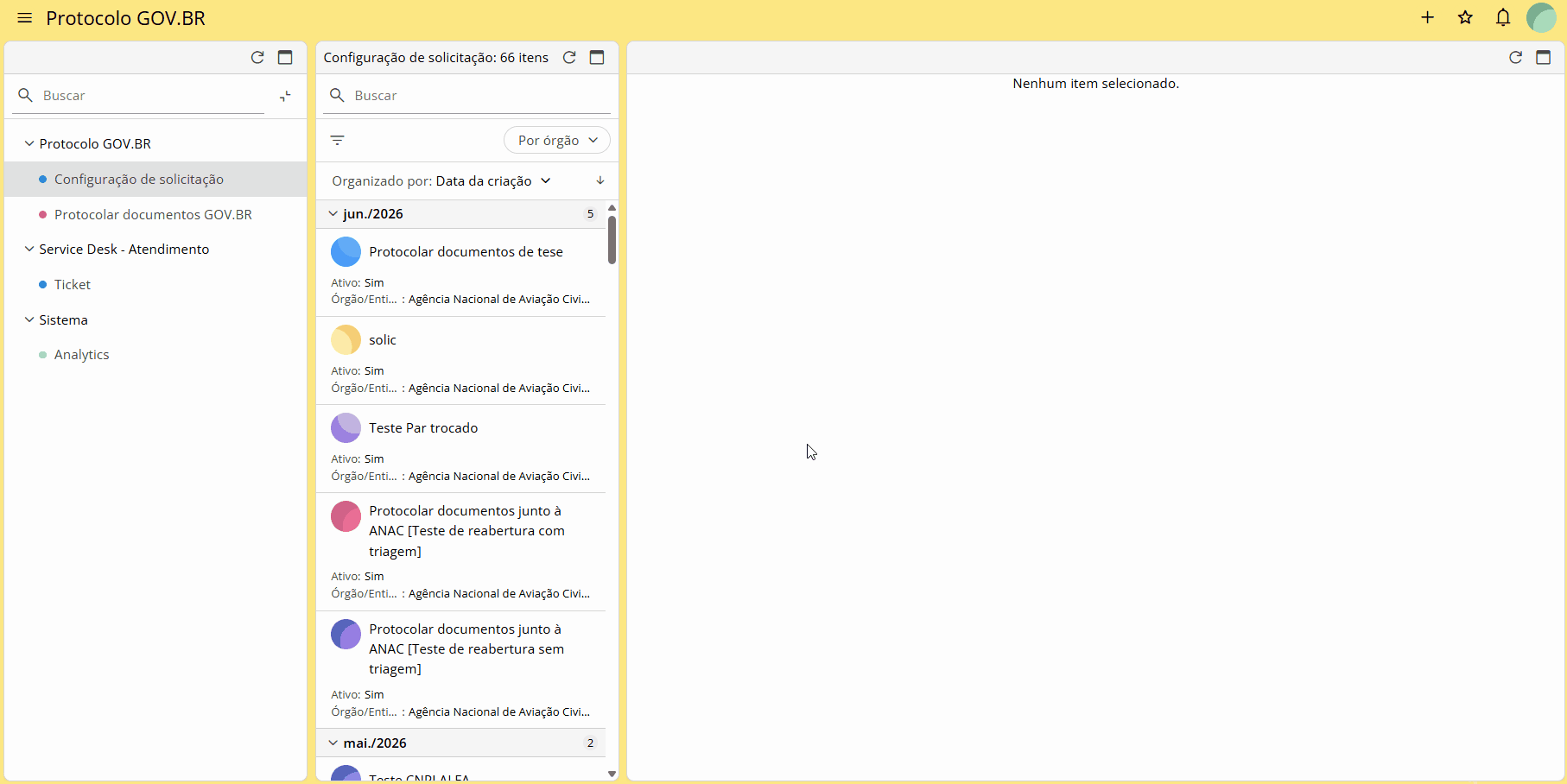The height and width of the screenshot is (784, 1567).
Task: Click the list scroll up arrow
Action: point(612,208)
